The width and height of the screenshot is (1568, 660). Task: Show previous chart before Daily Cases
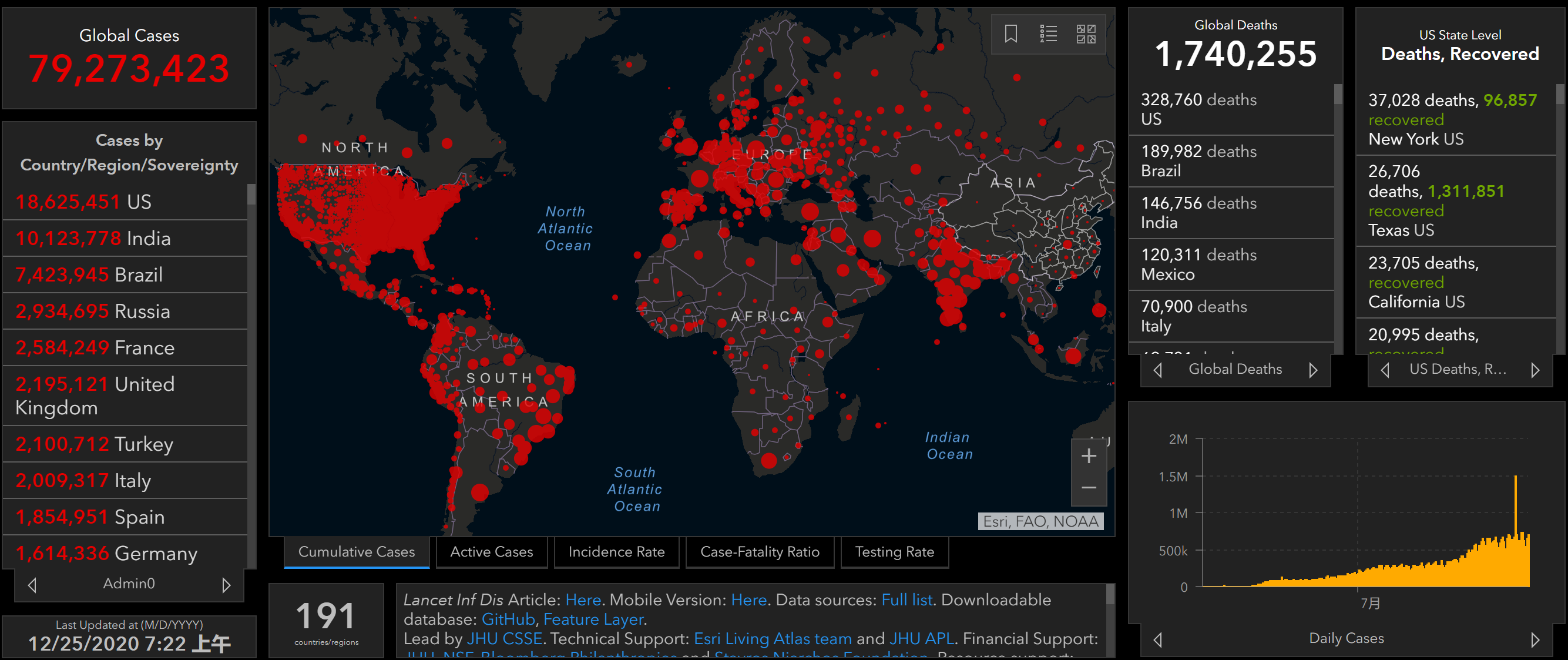1158,639
